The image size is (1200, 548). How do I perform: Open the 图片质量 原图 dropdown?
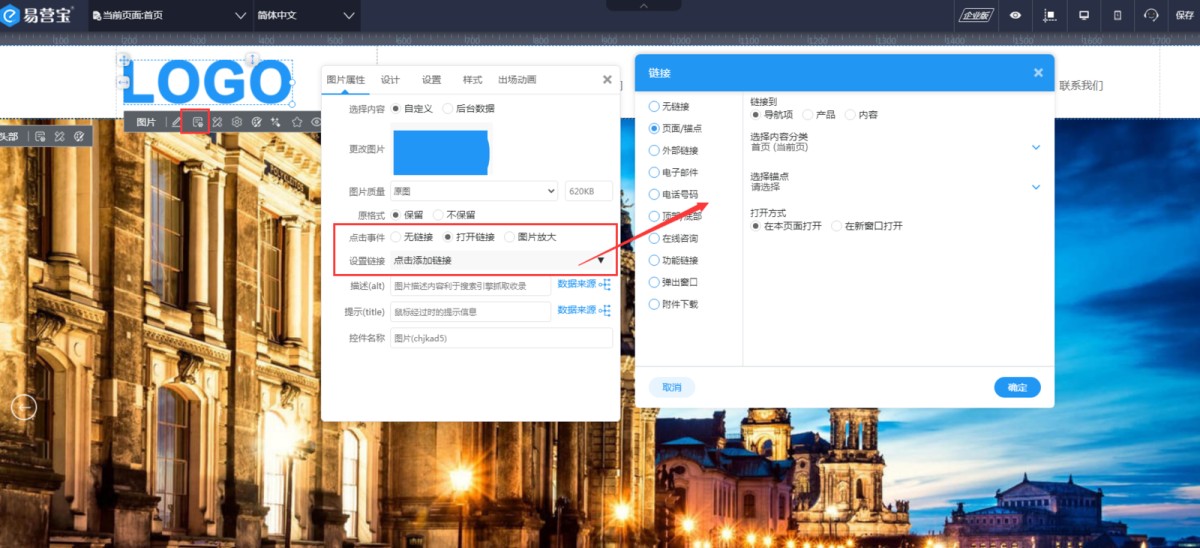pyautogui.click(x=474, y=190)
